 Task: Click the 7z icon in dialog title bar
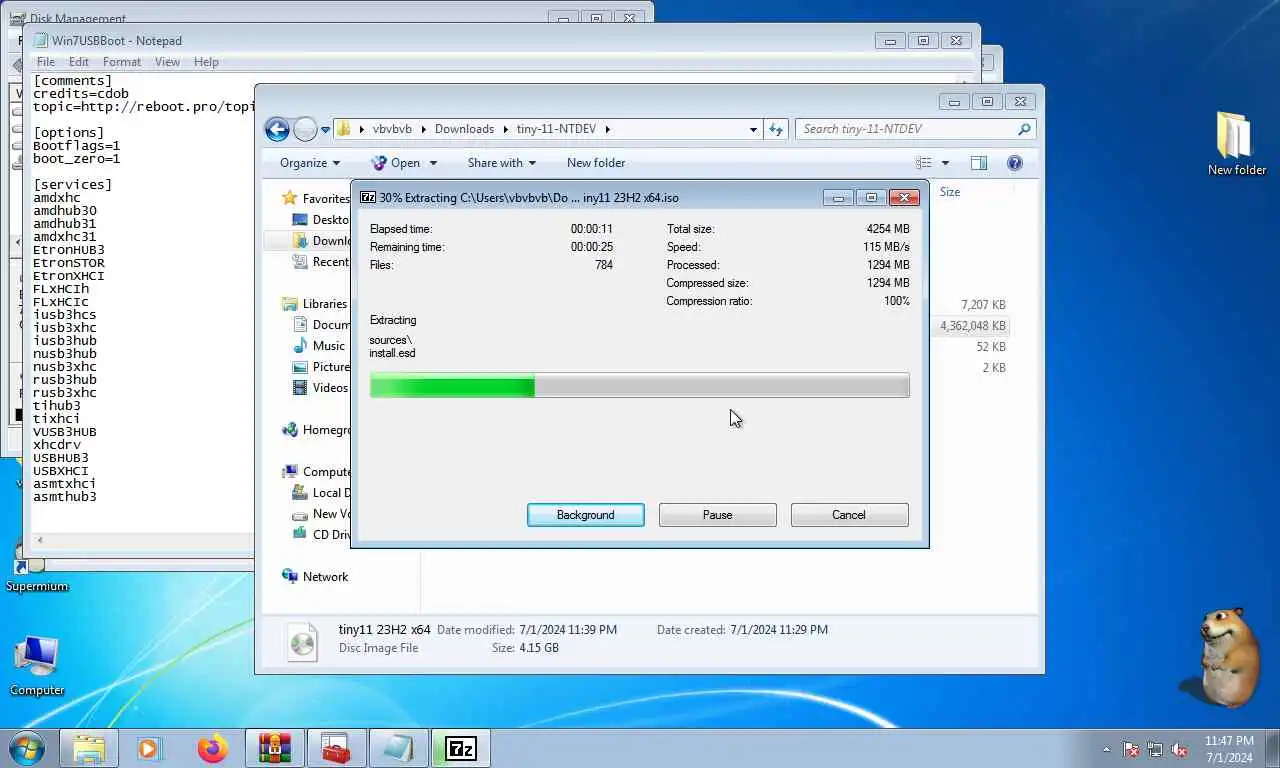click(x=367, y=197)
